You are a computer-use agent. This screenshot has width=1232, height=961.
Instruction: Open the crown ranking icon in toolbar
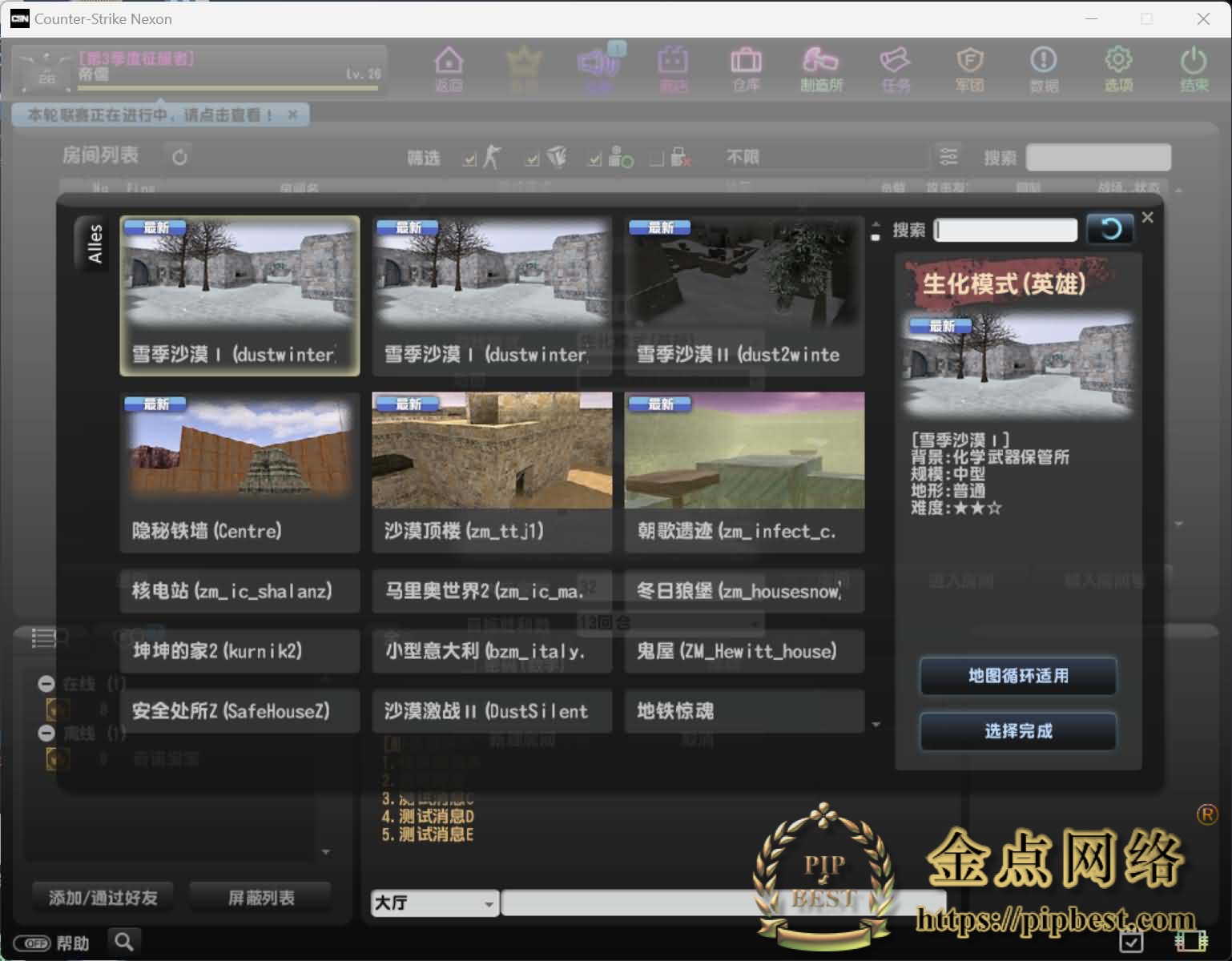(x=524, y=69)
